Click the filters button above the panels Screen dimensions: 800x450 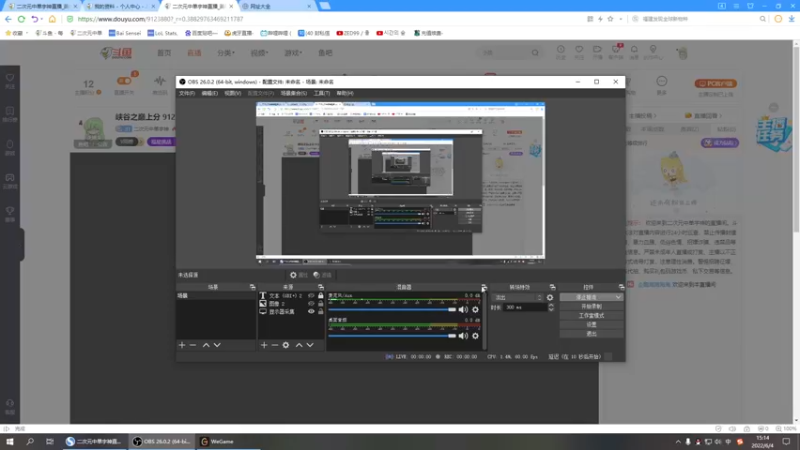pos(322,275)
